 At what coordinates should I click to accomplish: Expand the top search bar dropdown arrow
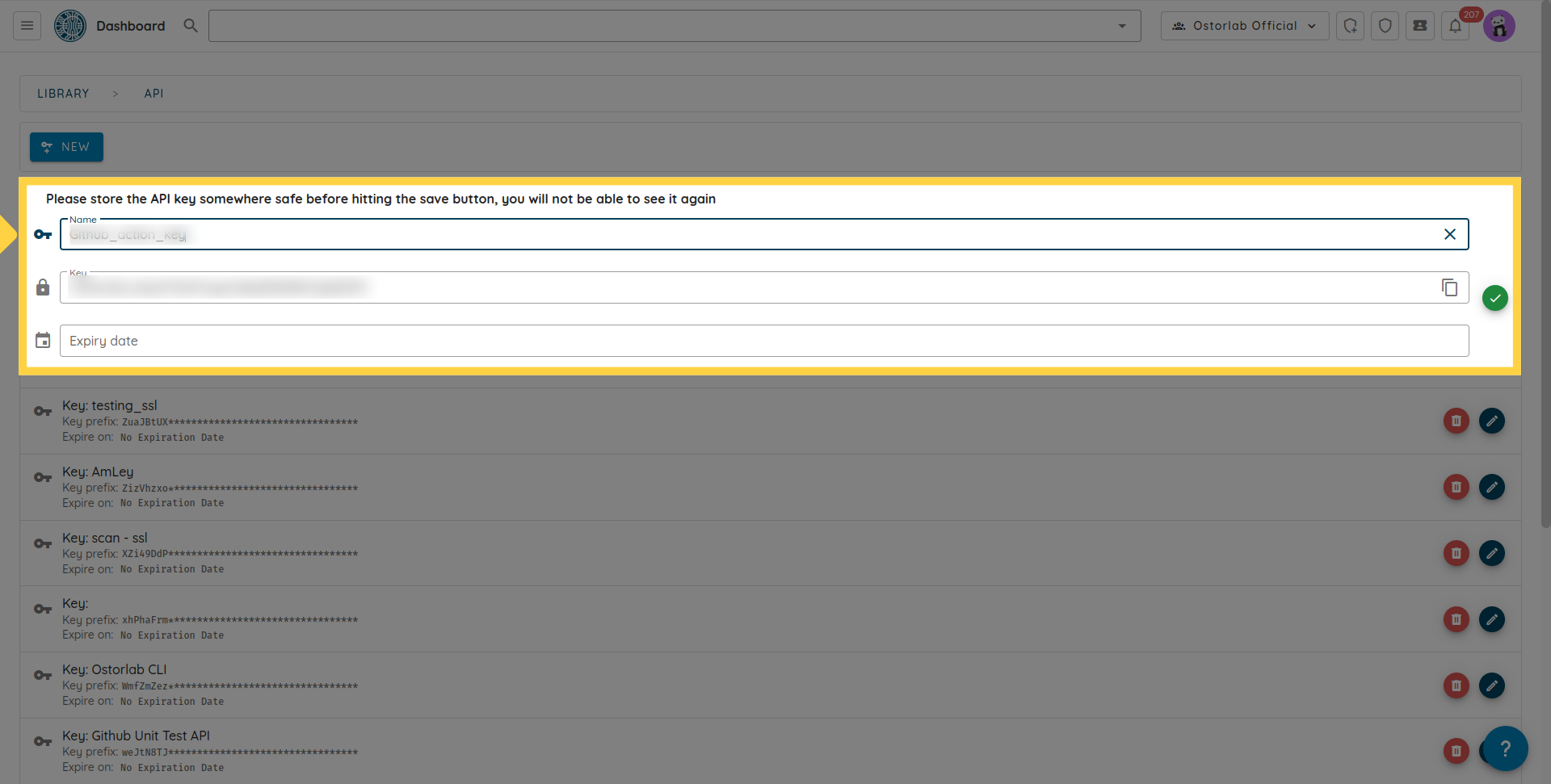point(1121,26)
